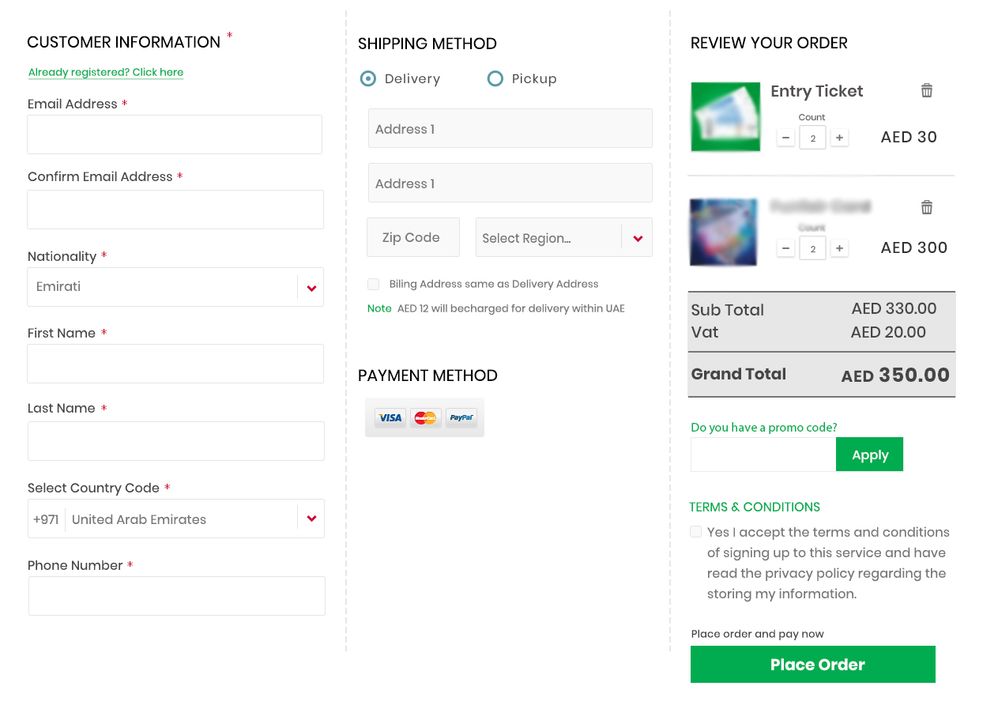The width and height of the screenshot is (998, 702).
Task: Increase the AED 300 item count
Action: 839,248
